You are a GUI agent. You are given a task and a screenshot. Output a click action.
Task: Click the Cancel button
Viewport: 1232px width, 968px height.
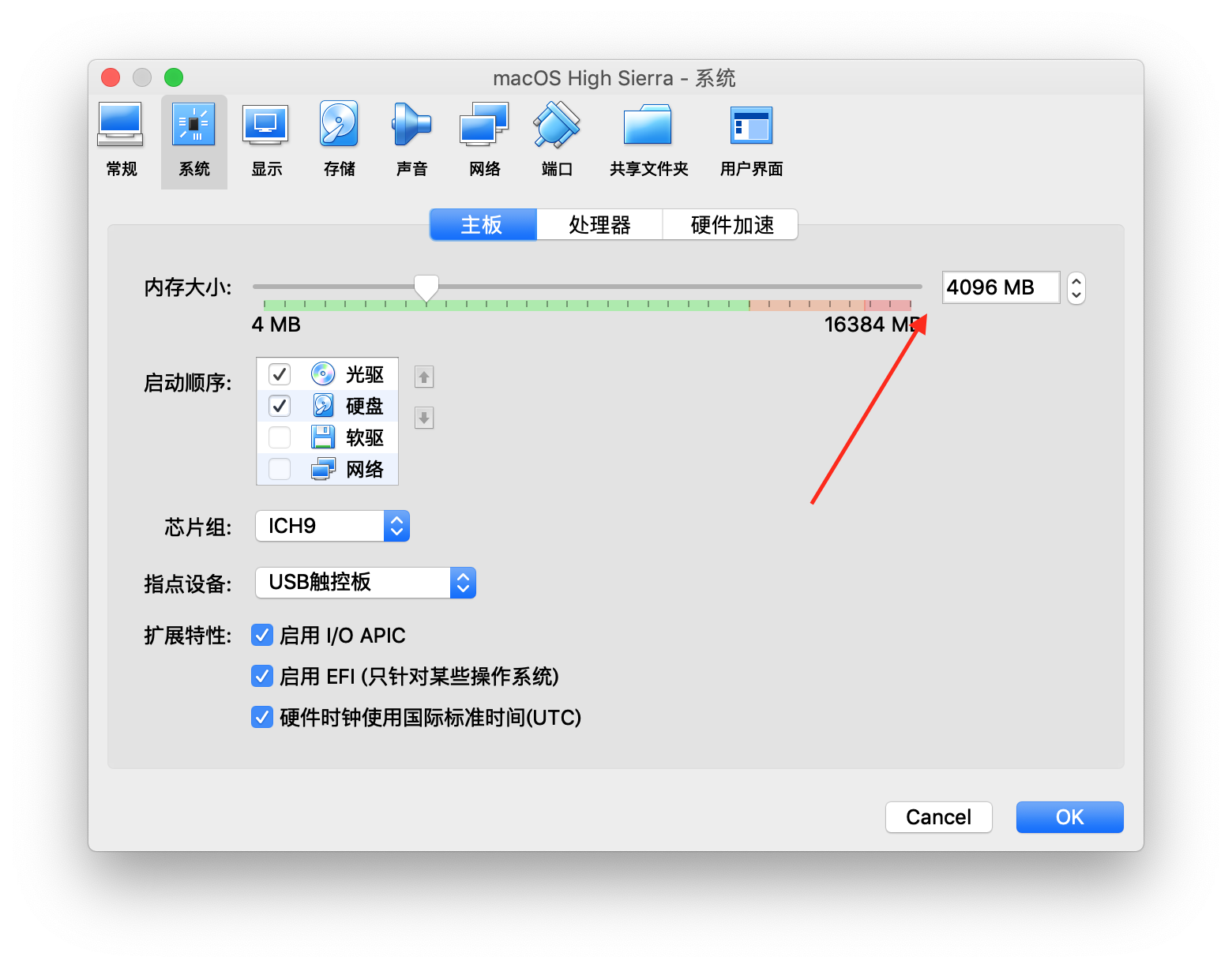pyautogui.click(x=938, y=817)
